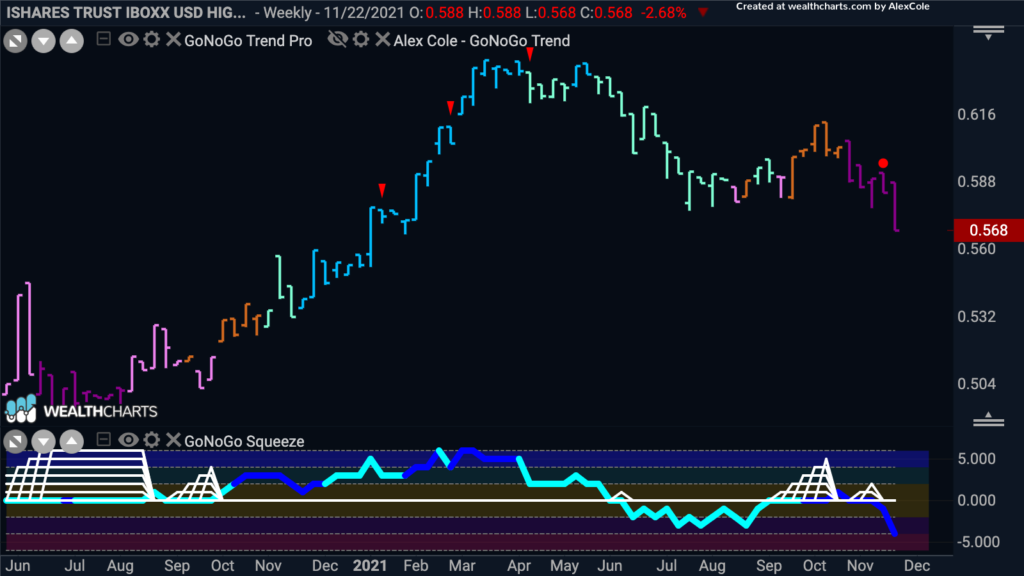Toggle visibility of GoNoGo Trend Pro
This screenshot has width=1024, height=576.
[128, 39]
